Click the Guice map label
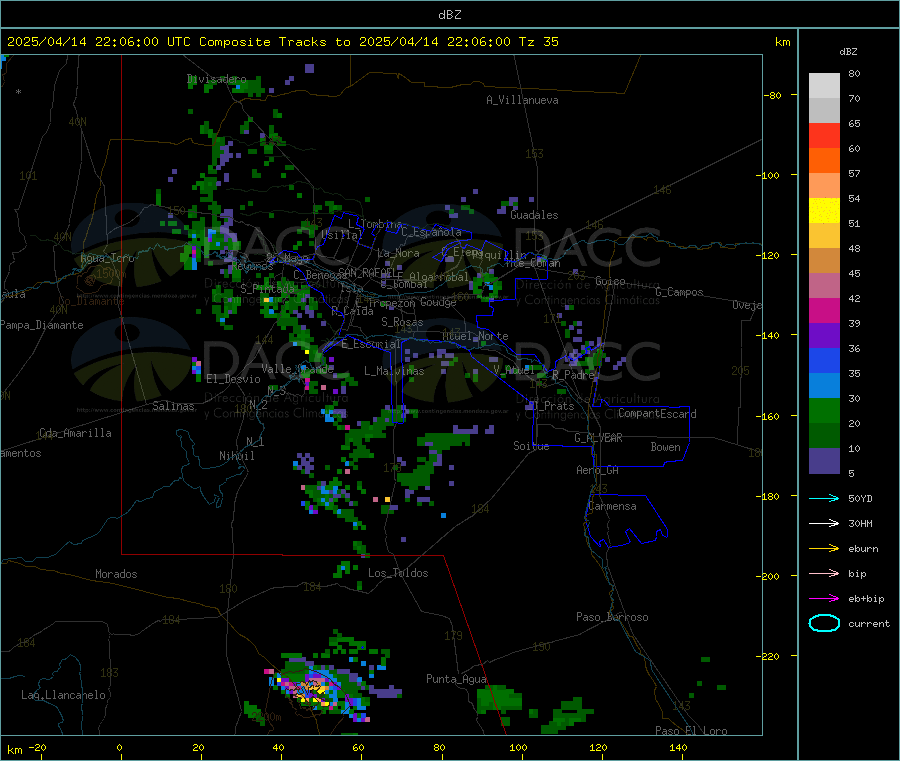This screenshot has width=900, height=761. tap(610, 281)
